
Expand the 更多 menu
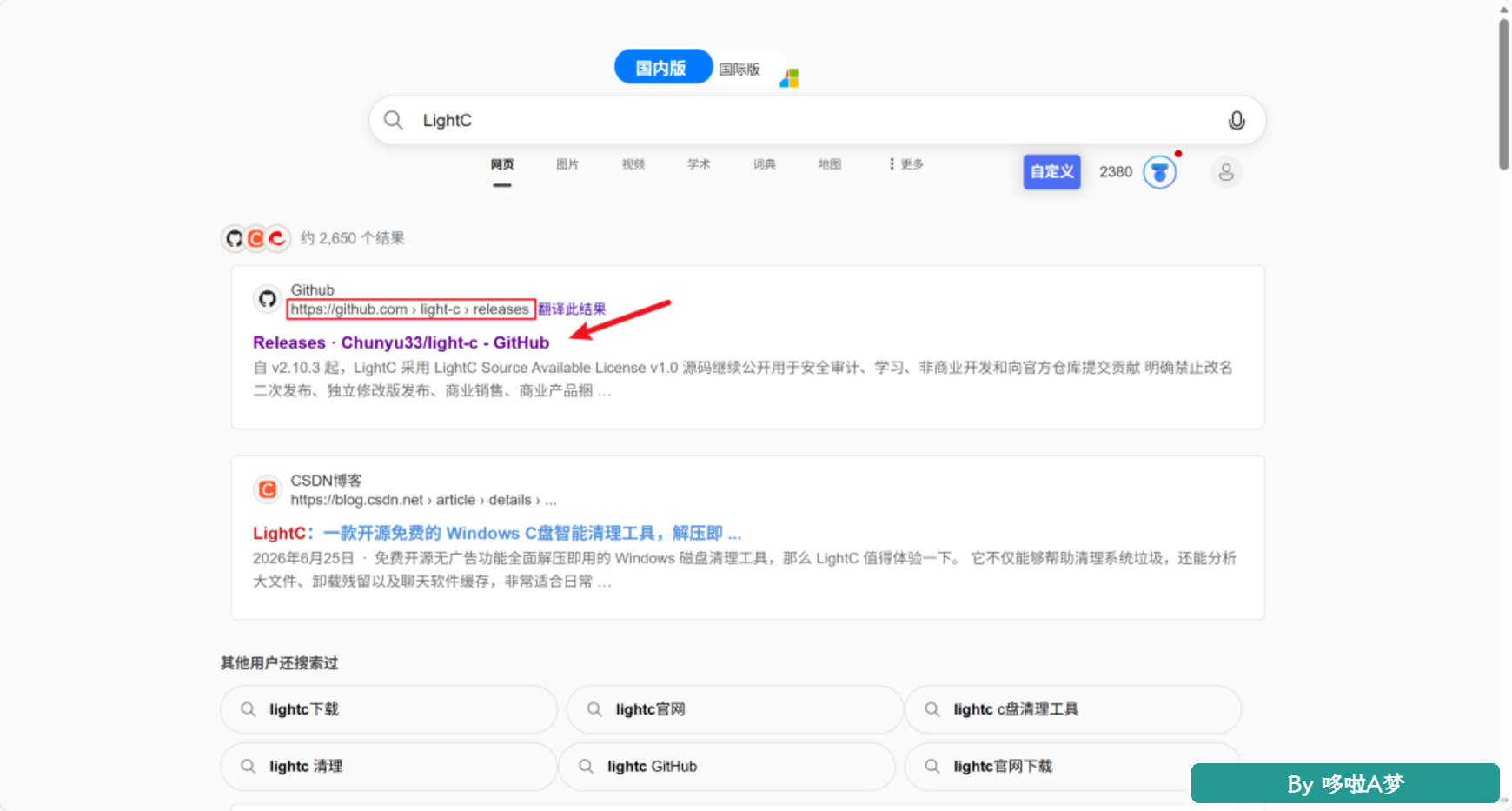pyautogui.click(x=906, y=163)
